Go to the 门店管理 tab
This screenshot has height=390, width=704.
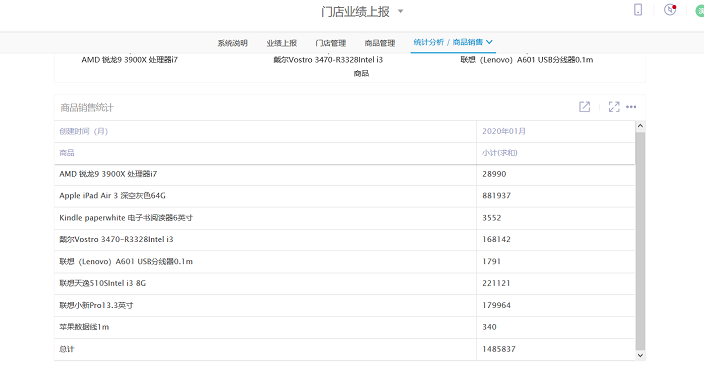coord(330,43)
